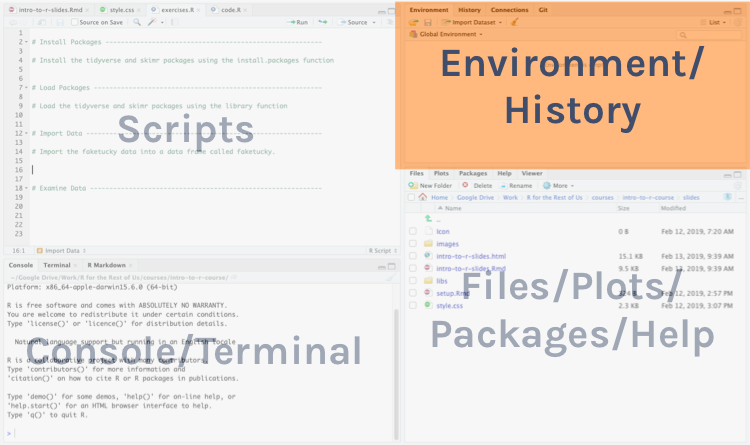Switch to the History tab
Image resolution: width=750 pixels, height=445 pixels.
pos(469,10)
